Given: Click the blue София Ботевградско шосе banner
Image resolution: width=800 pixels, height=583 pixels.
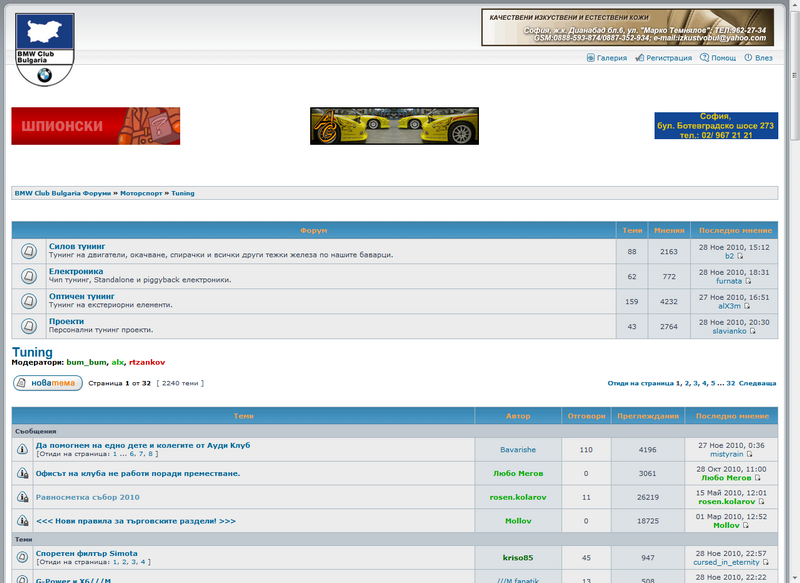Looking at the screenshot, I should 716,125.
